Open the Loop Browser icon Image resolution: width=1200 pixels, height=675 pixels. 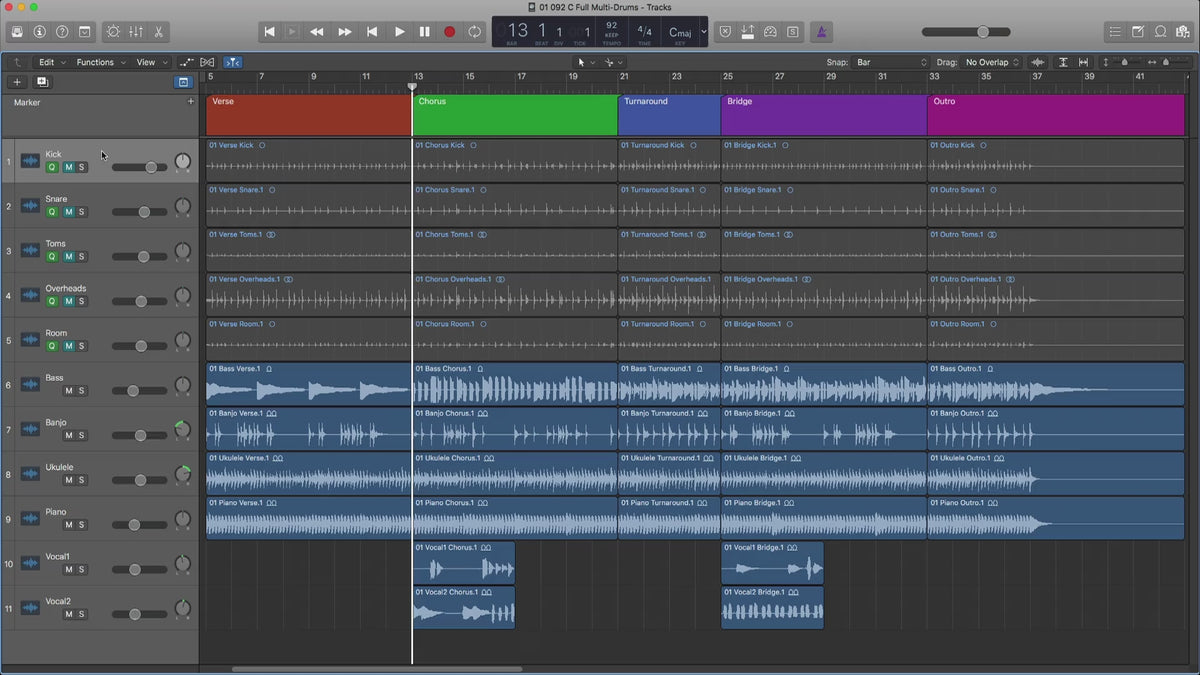pyautogui.click(x=1161, y=32)
